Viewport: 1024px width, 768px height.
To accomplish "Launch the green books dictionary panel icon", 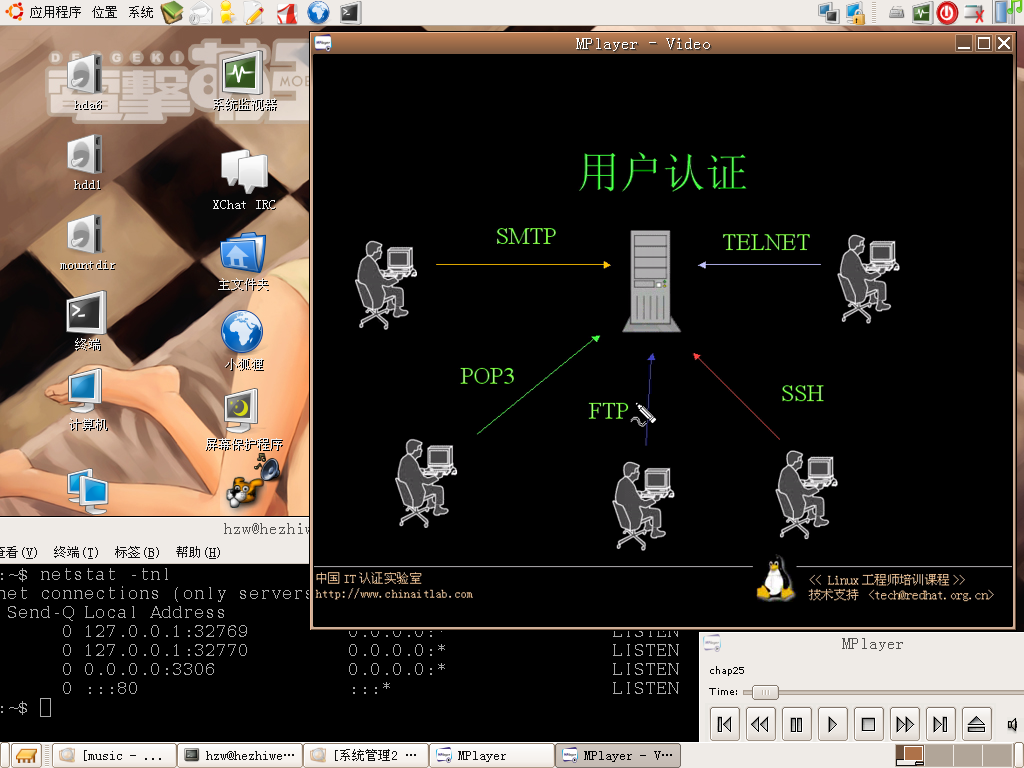I will [x=172, y=12].
